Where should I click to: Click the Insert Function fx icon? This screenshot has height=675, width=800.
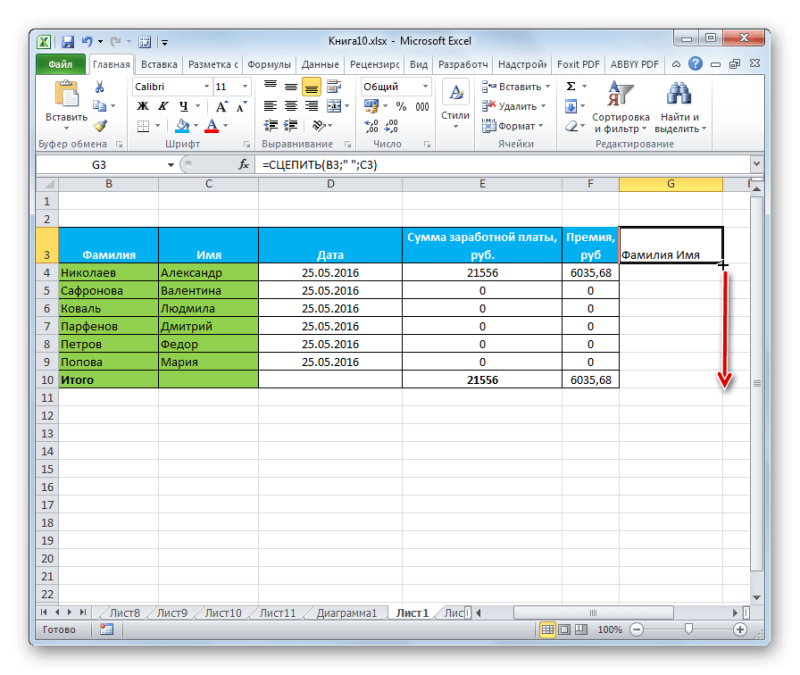tap(244, 165)
